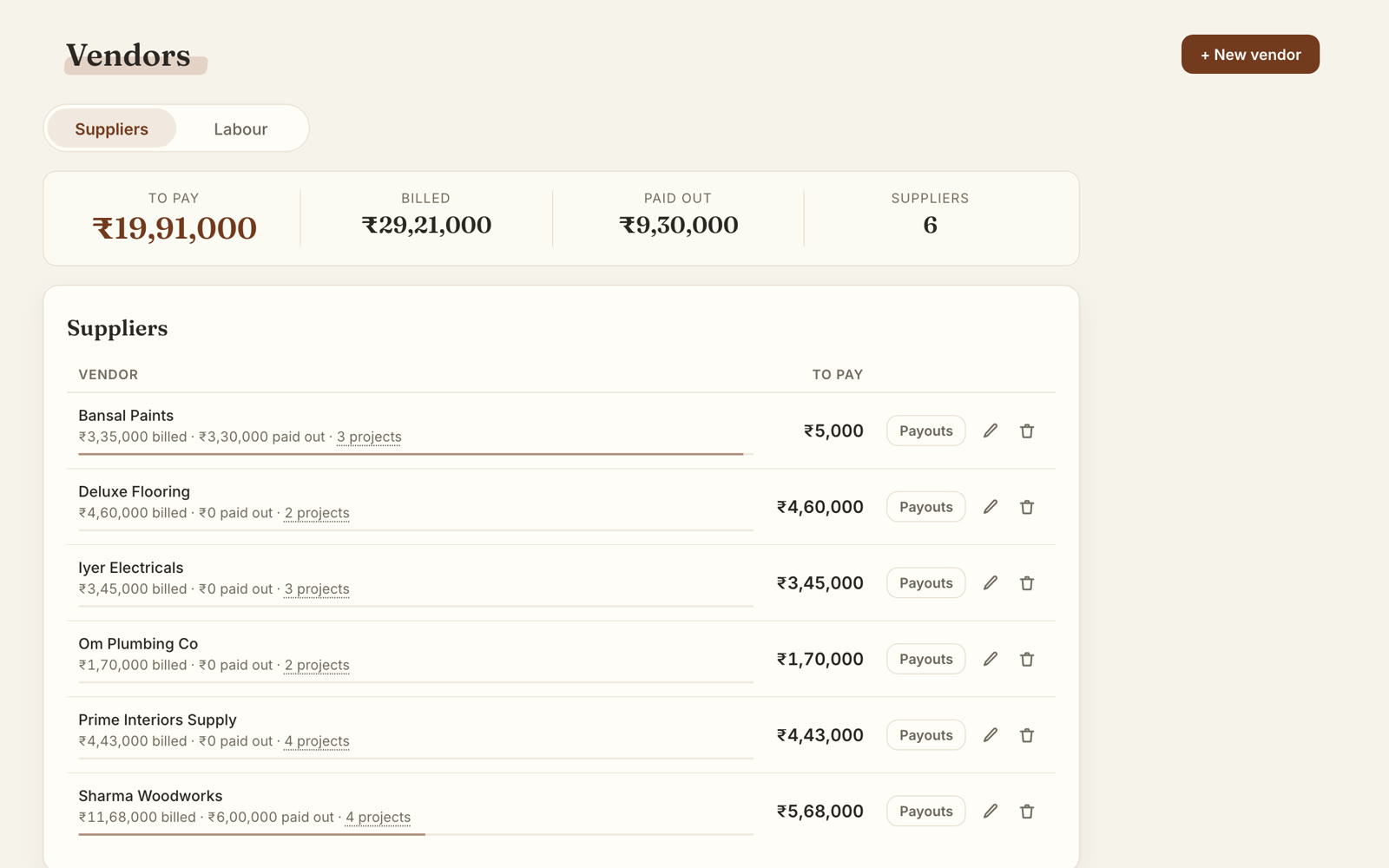The height and width of the screenshot is (868, 1389).
Task: Click the Bansal Paints vendor name
Action: (x=126, y=416)
